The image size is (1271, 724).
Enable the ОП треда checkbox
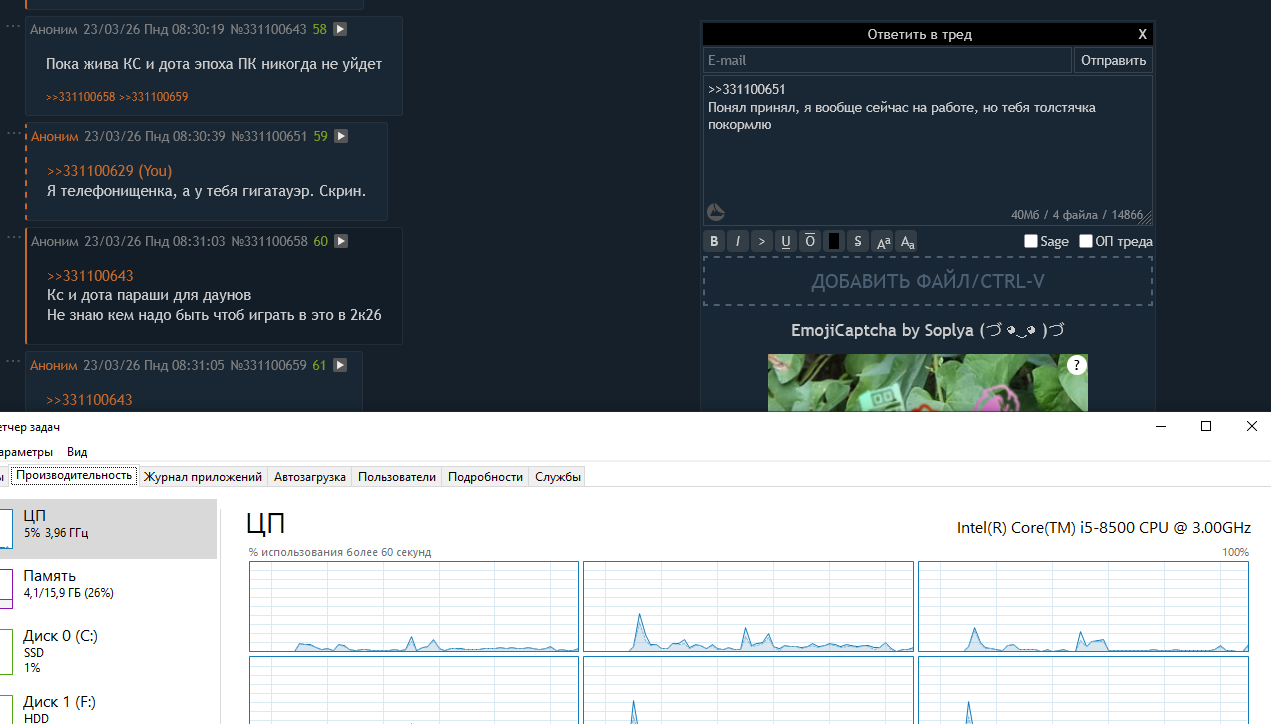(1086, 241)
